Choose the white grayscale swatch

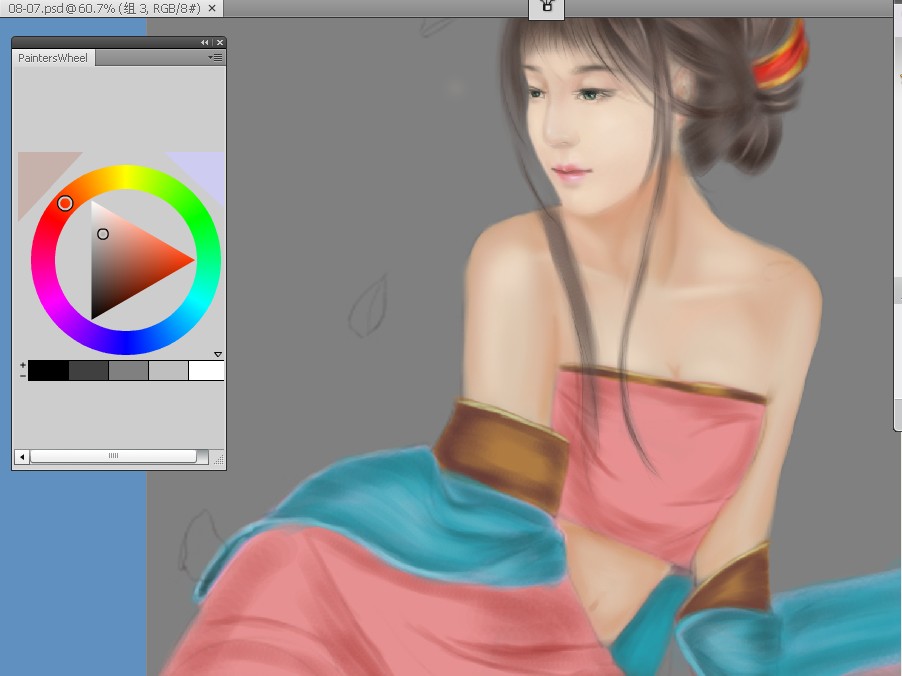tap(206, 371)
